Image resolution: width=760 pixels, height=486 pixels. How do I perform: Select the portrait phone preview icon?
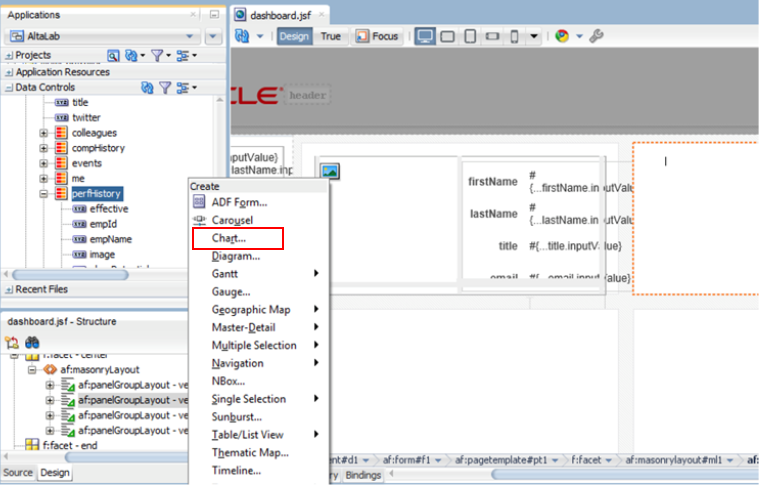tap(515, 36)
